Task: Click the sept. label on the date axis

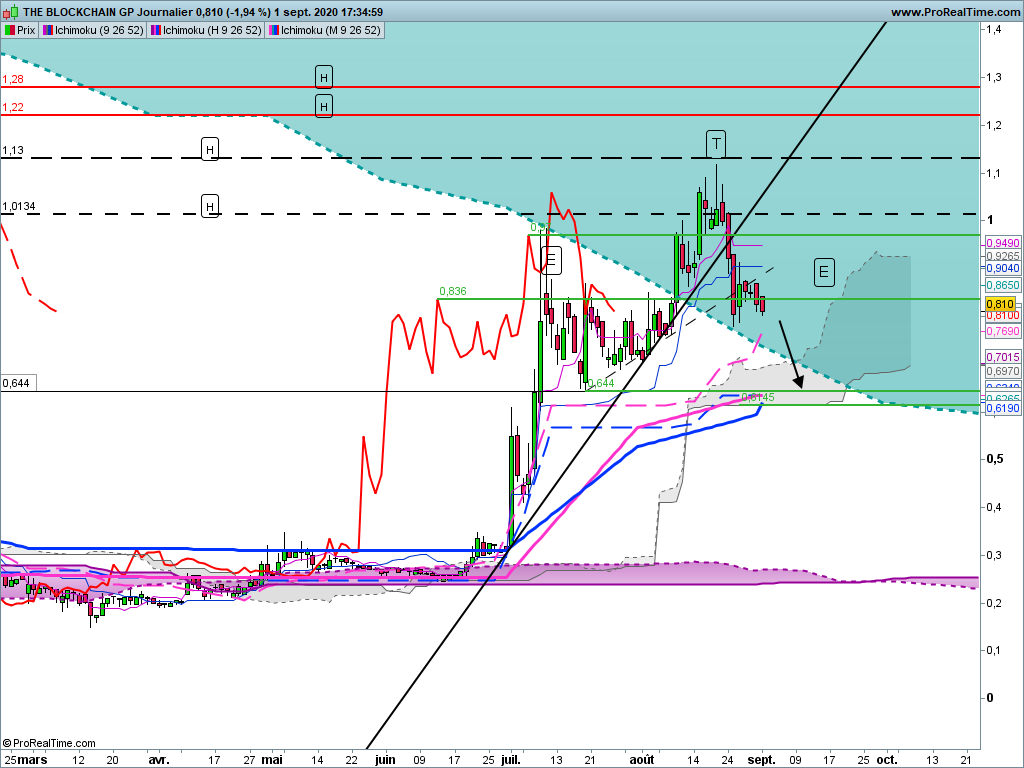Action: 761,760
